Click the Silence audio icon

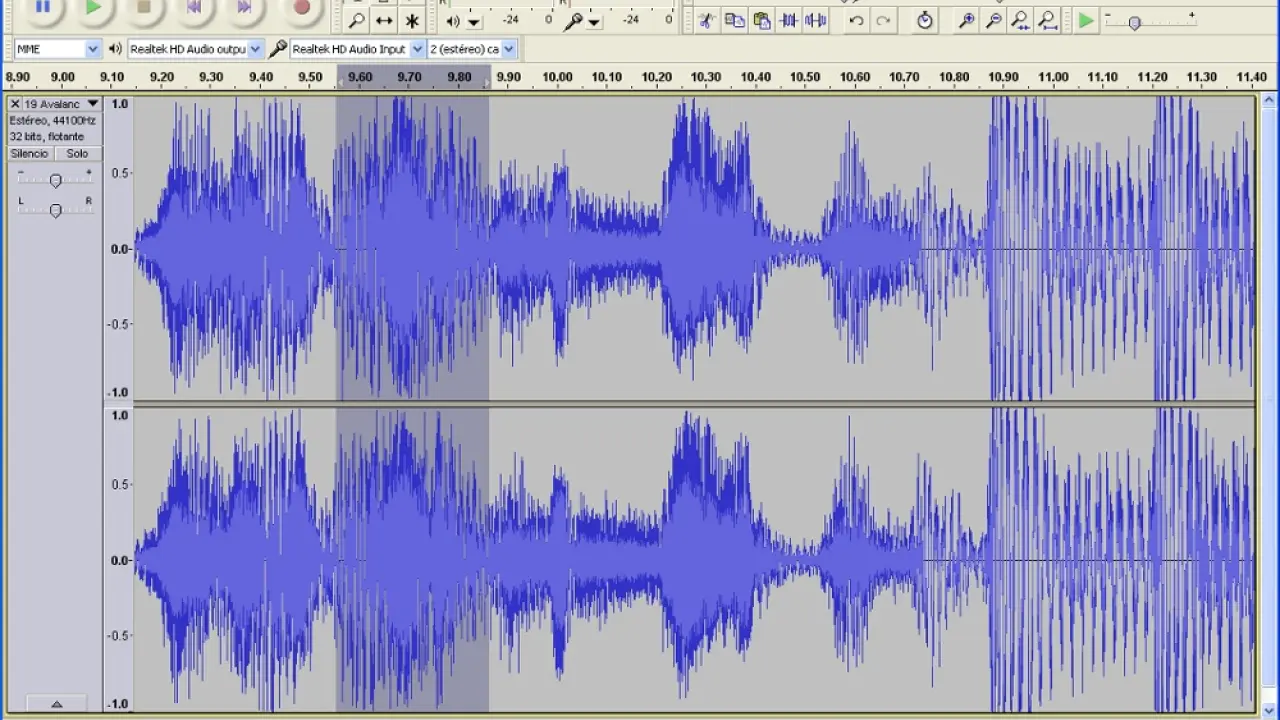(817, 20)
